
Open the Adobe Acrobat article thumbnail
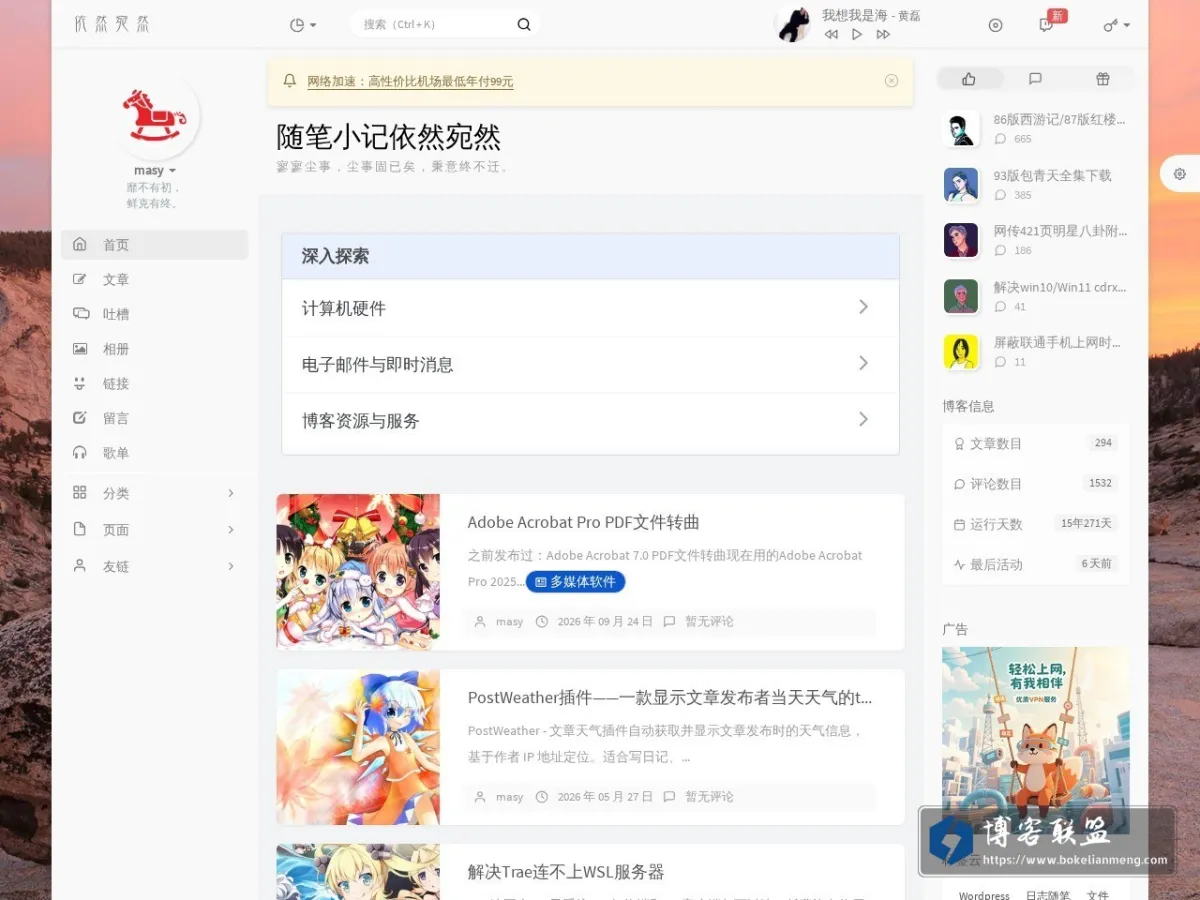point(358,572)
